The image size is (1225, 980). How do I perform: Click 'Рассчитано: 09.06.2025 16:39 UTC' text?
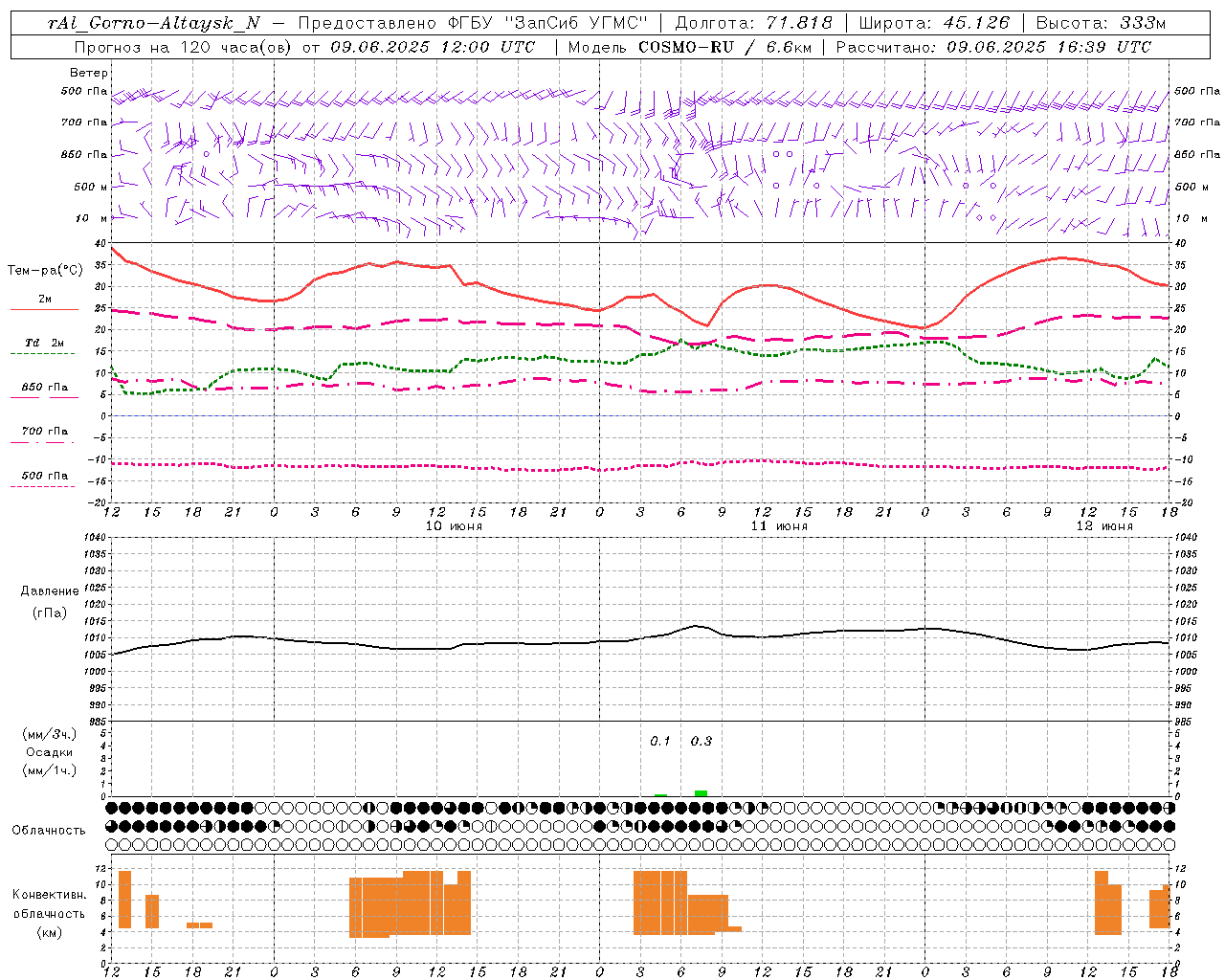pos(993,47)
